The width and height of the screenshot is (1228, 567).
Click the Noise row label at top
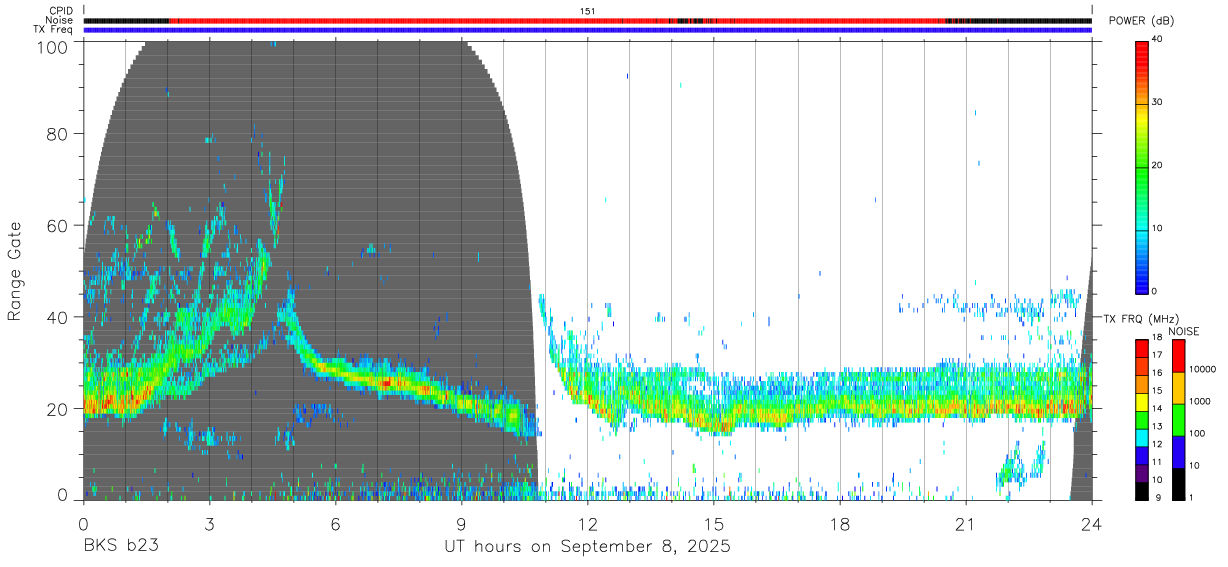pos(59,20)
